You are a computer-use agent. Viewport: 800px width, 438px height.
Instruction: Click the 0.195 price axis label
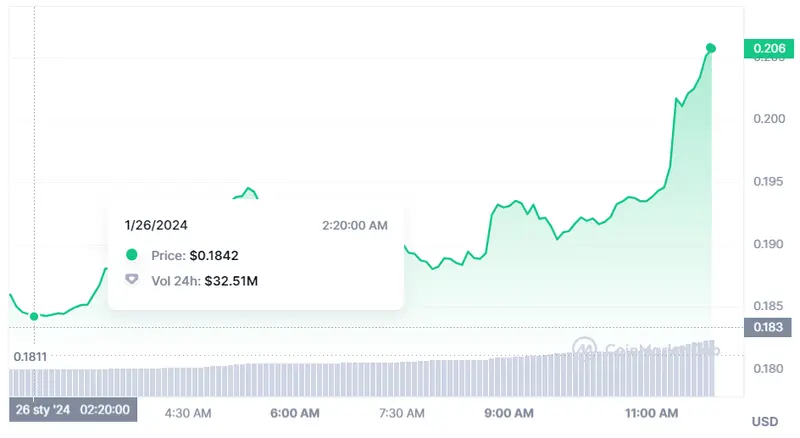click(769, 181)
